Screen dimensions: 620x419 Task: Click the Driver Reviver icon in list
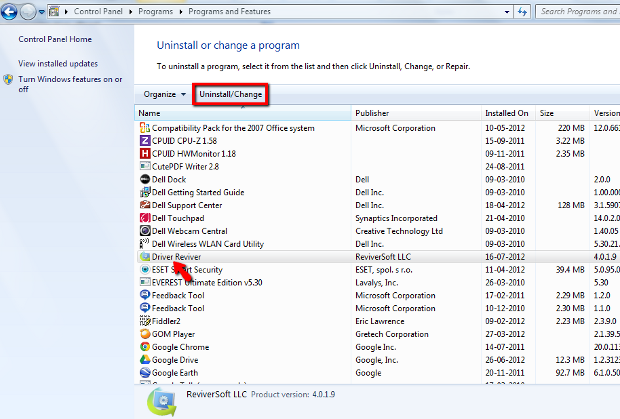click(145, 257)
